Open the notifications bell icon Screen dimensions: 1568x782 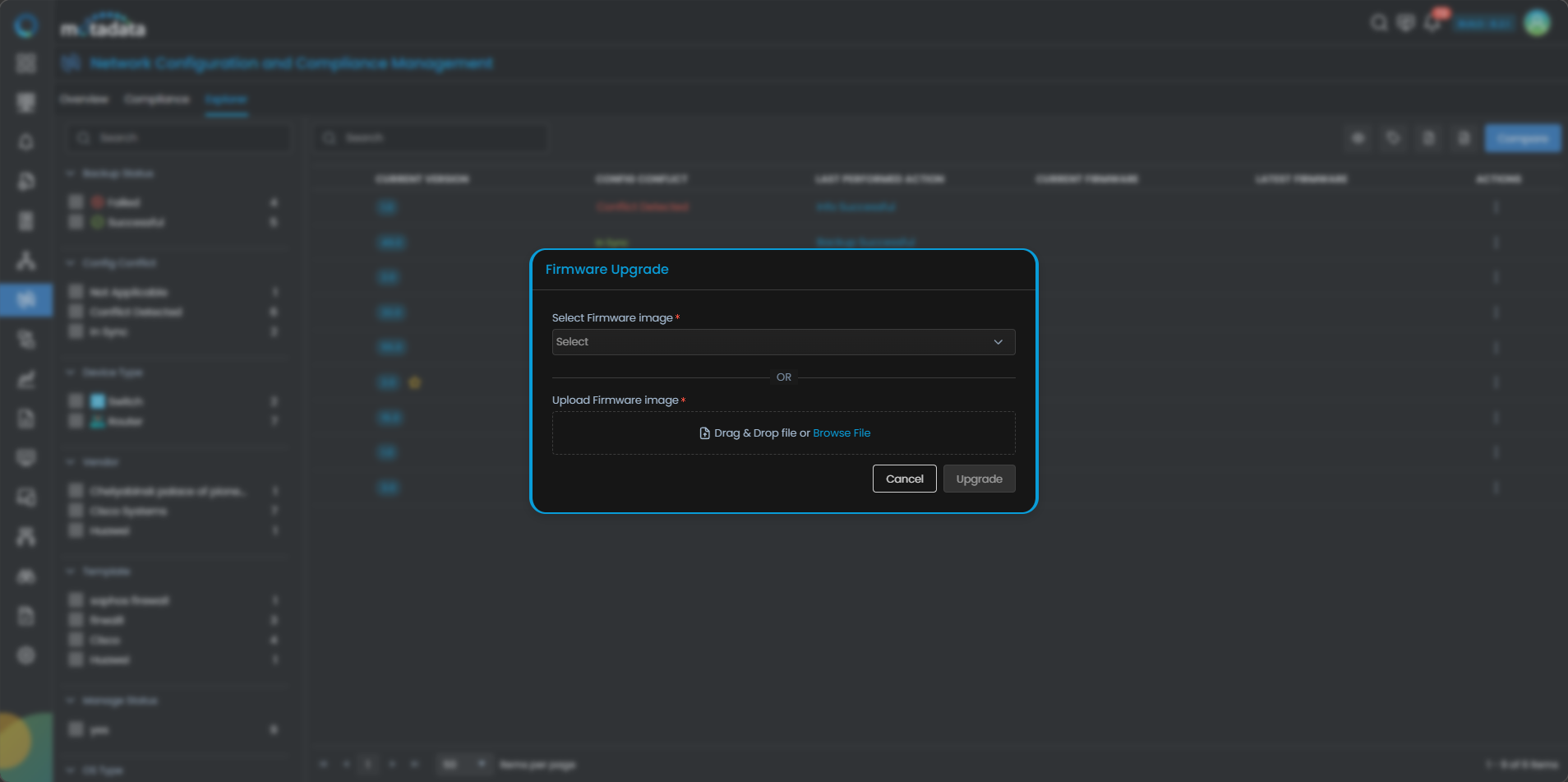point(1432,23)
